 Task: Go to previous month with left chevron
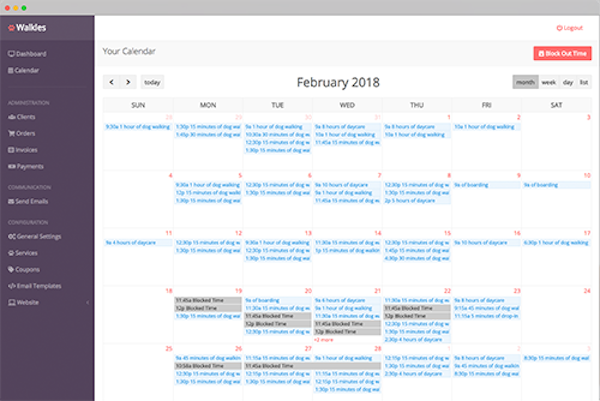pos(111,82)
